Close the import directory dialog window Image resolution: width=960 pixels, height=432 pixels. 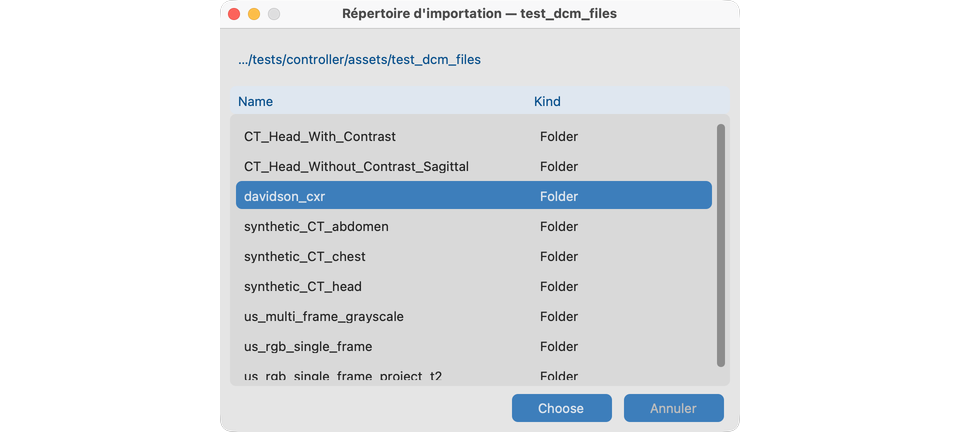[x=234, y=13]
